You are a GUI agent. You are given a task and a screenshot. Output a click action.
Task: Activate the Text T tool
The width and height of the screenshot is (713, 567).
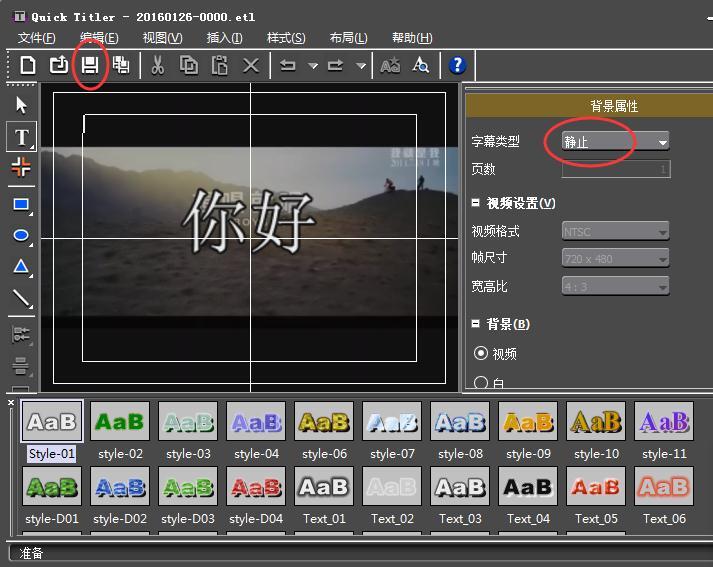tap(21, 136)
